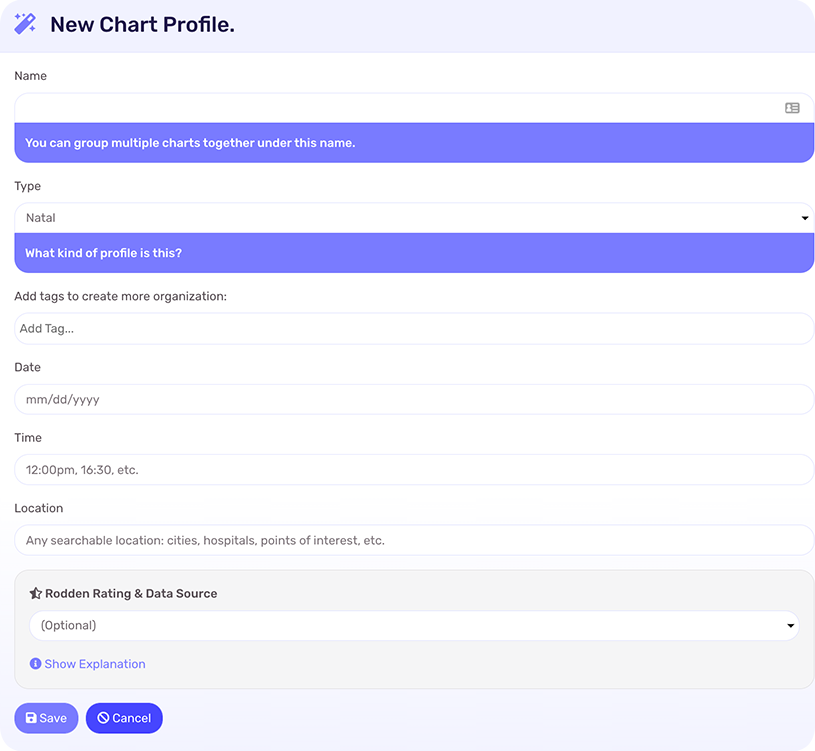Expand the Type dropdown arrow
This screenshot has width=815, height=751.
click(x=805, y=218)
